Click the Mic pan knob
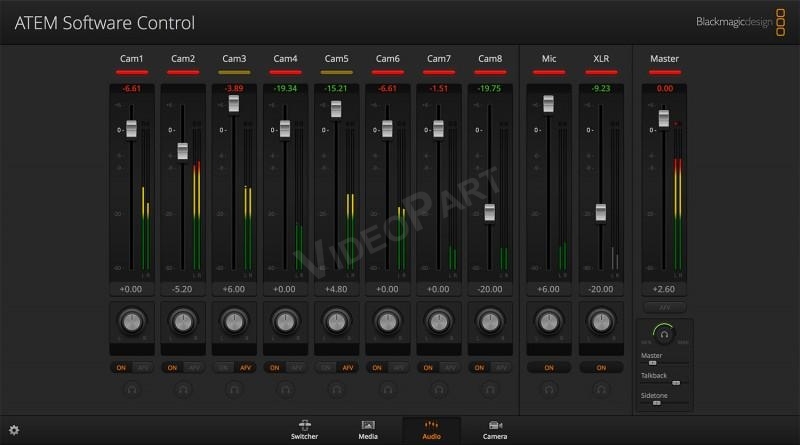 tap(549, 322)
